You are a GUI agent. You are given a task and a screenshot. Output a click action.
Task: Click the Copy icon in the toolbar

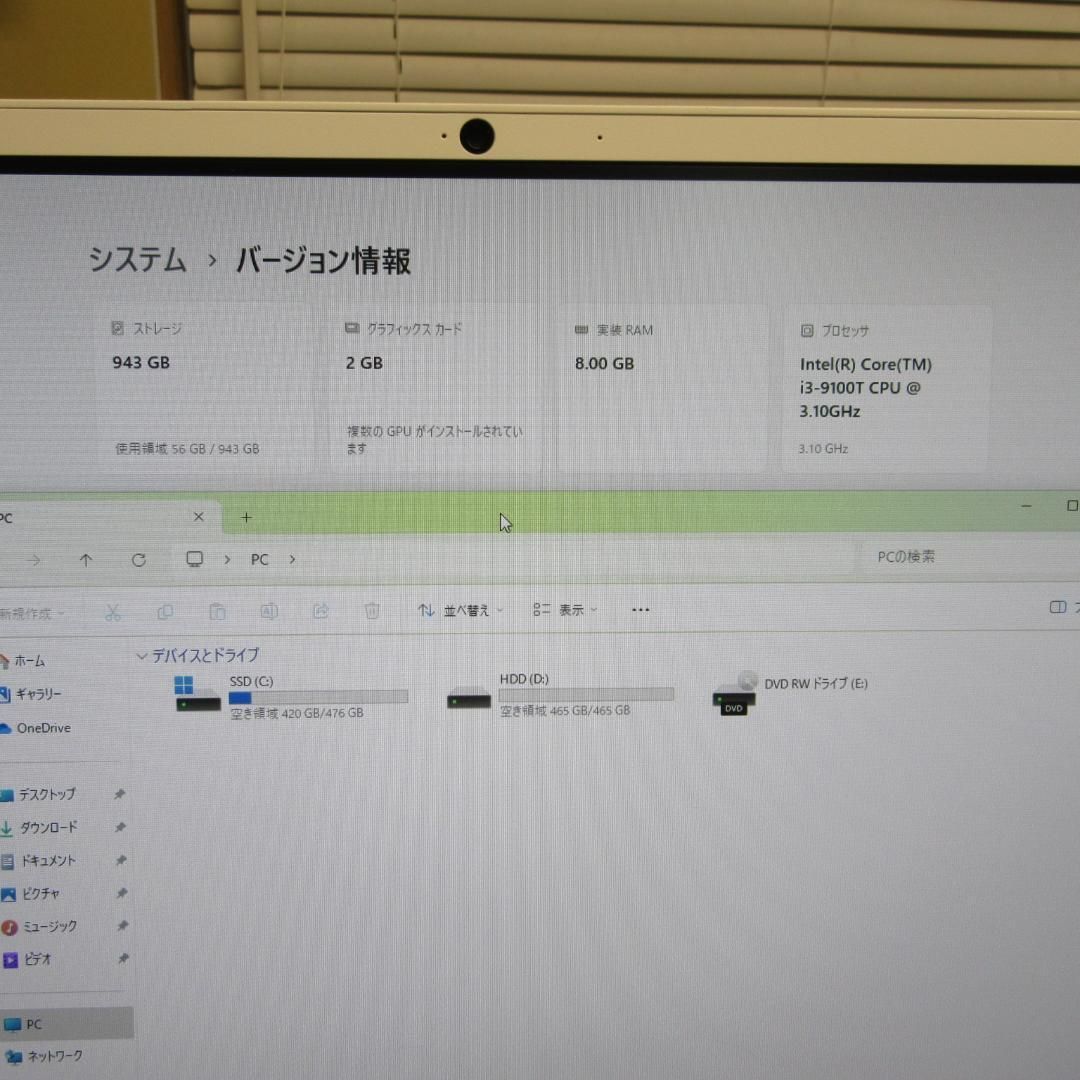165,610
